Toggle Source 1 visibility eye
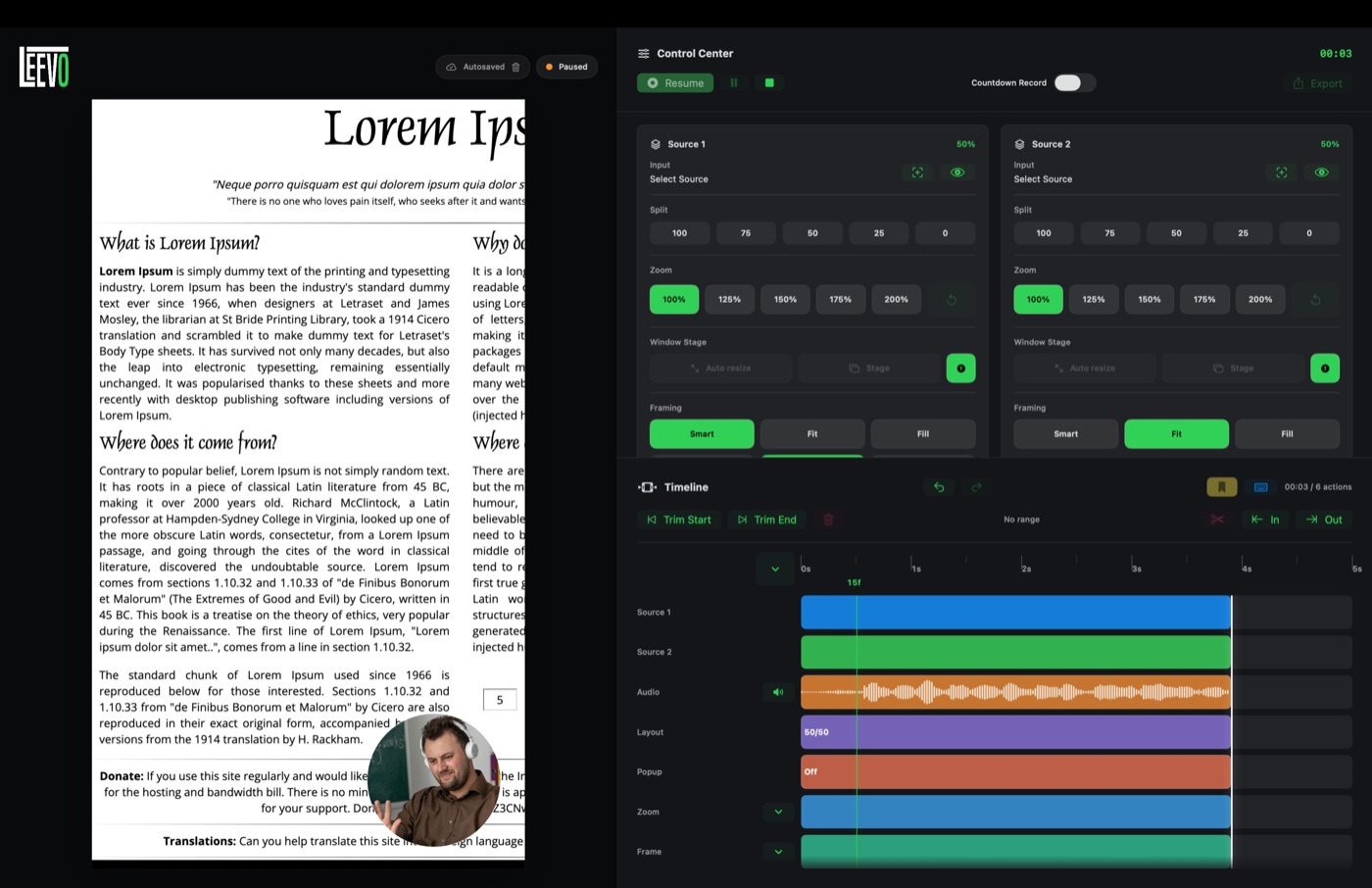The image size is (1372, 888). (x=957, y=173)
